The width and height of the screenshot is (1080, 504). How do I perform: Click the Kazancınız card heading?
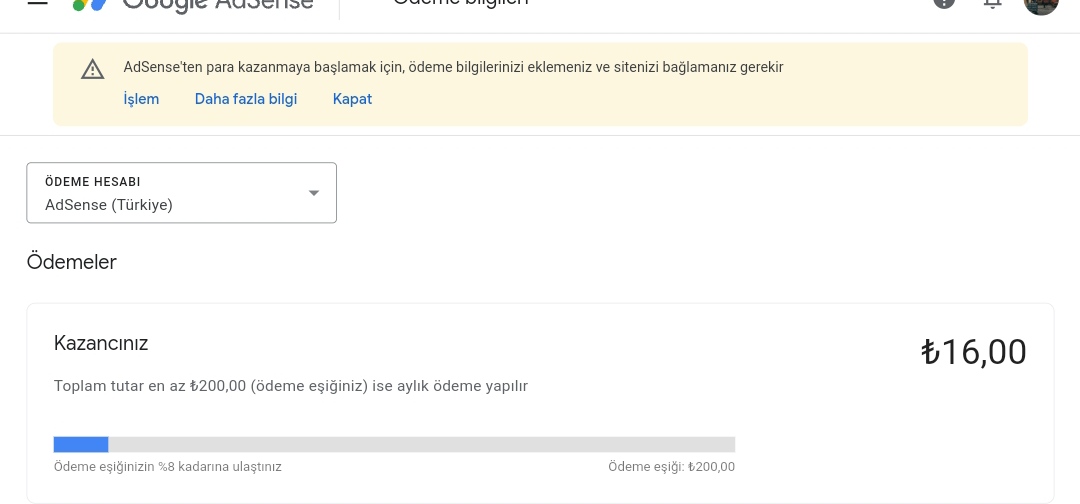coord(101,343)
